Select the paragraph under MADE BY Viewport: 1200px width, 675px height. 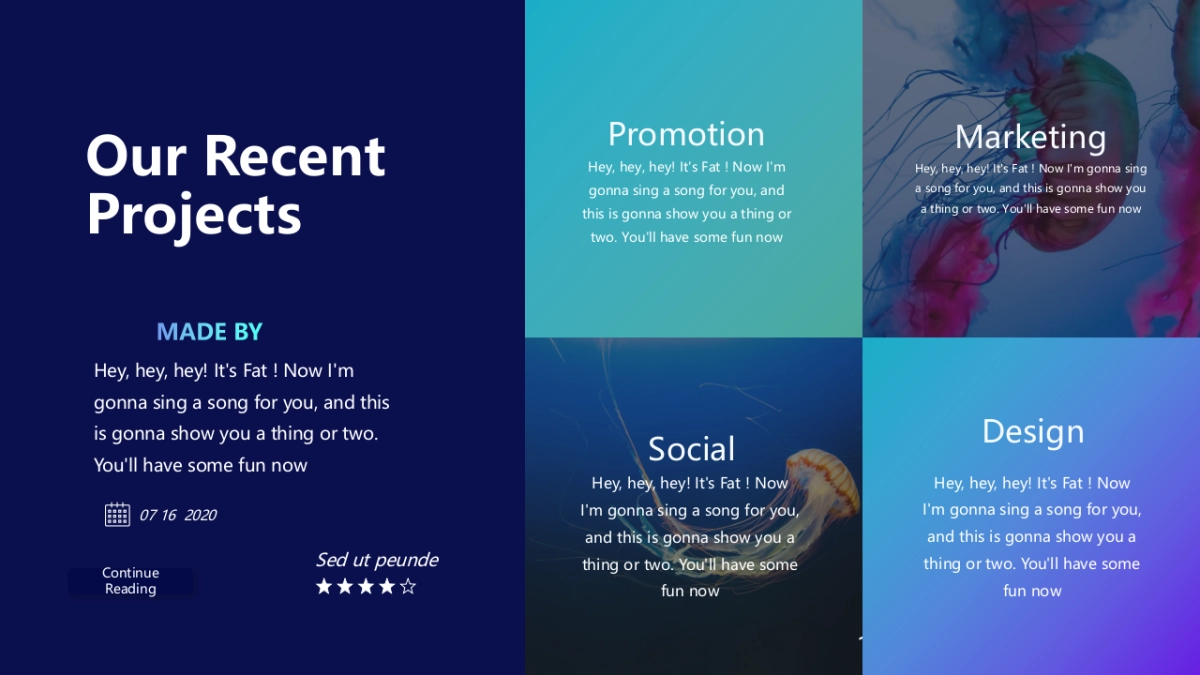[242, 418]
